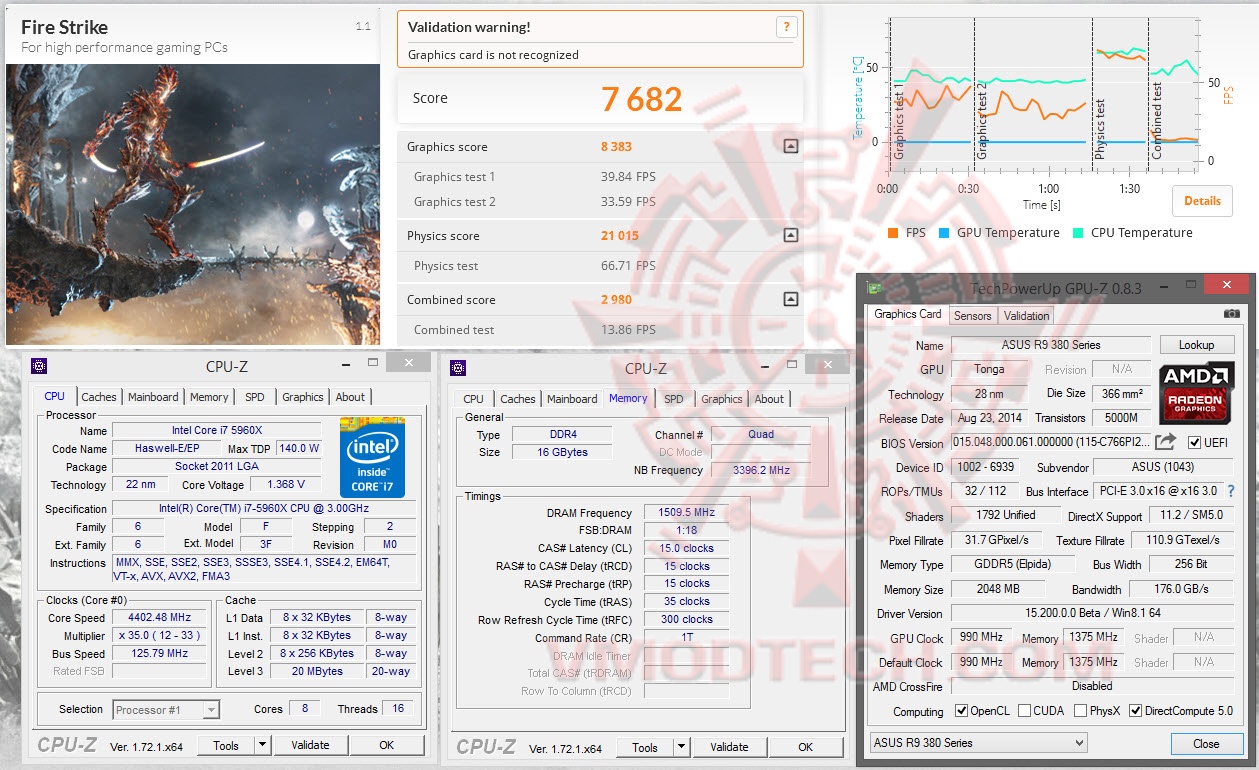Click the GPU-Z screenshot camera icon
The height and width of the screenshot is (770, 1259).
pyautogui.click(x=1232, y=314)
